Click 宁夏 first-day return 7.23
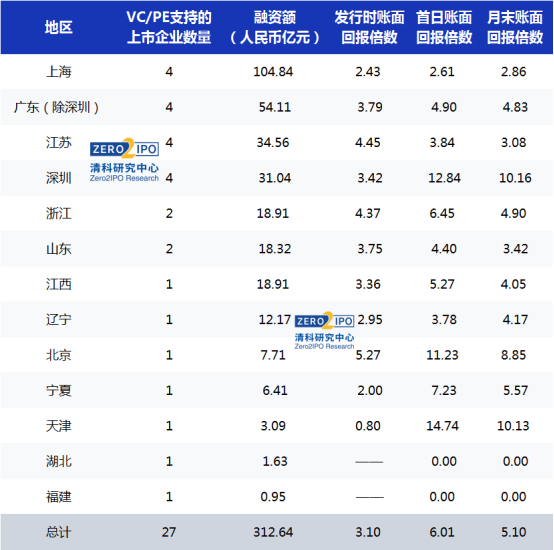 (444, 390)
